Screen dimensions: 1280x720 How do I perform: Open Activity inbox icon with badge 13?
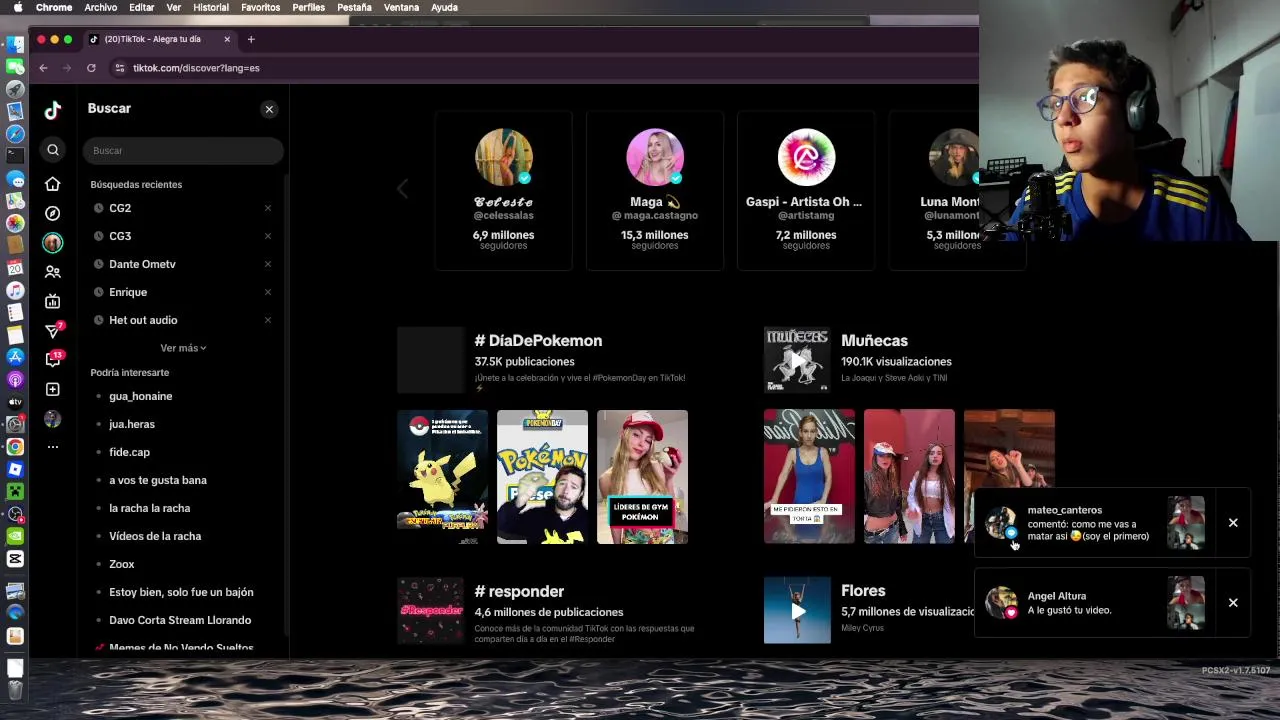point(53,359)
